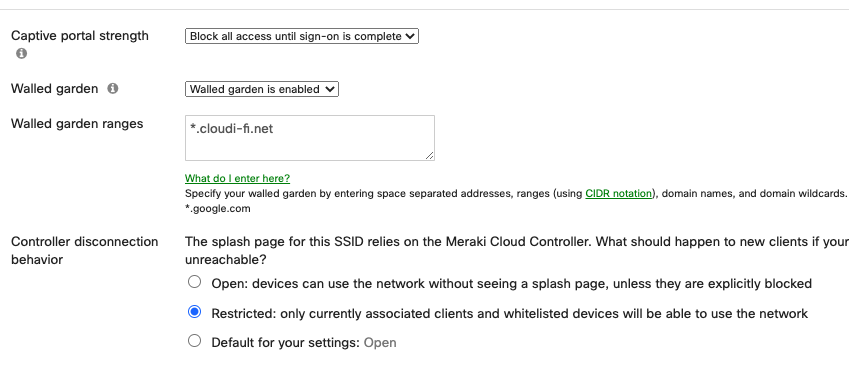
Task: Click the splash page Meraki Cloud Controller question text
Action: tap(517, 250)
